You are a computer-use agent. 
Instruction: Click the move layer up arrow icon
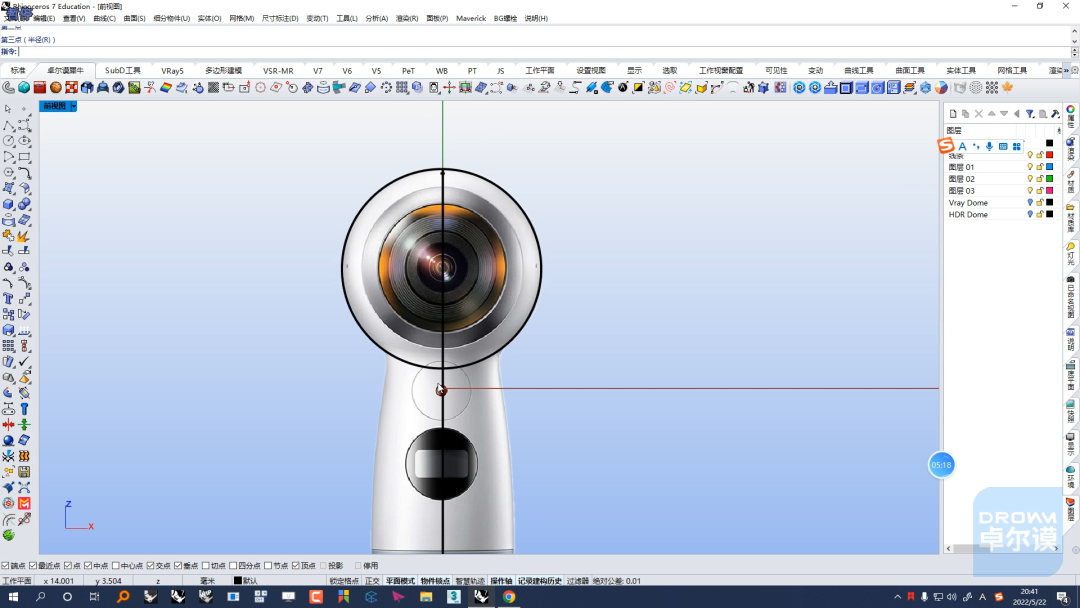click(x=991, y=114)
